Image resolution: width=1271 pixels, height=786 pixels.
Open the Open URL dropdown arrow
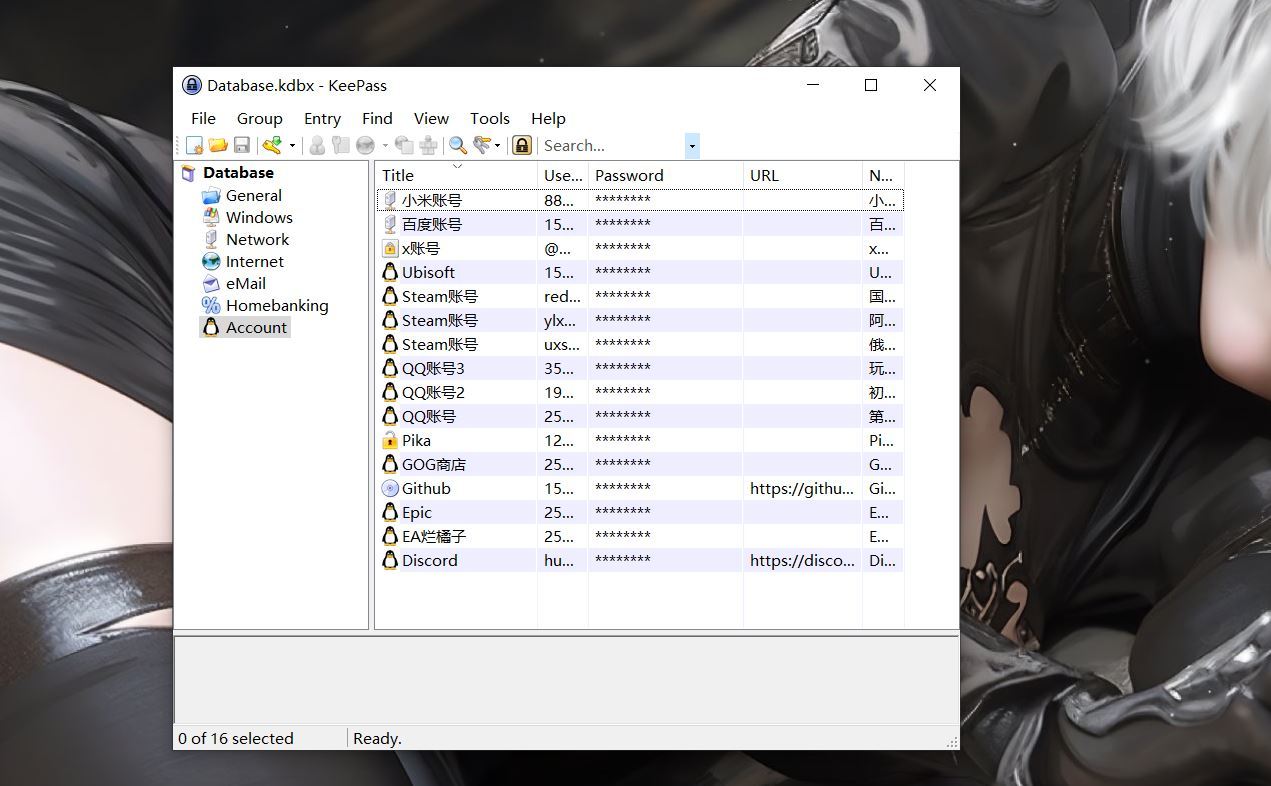point(385,146)
